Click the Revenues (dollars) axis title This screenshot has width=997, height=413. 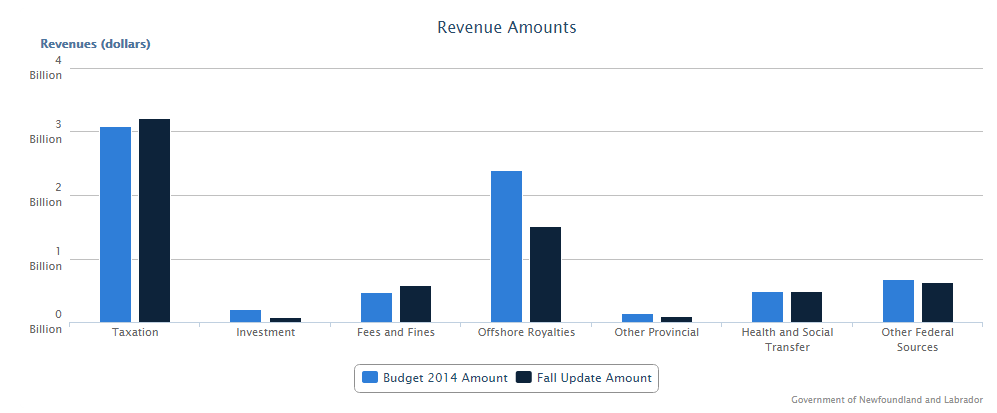point(95,44)
